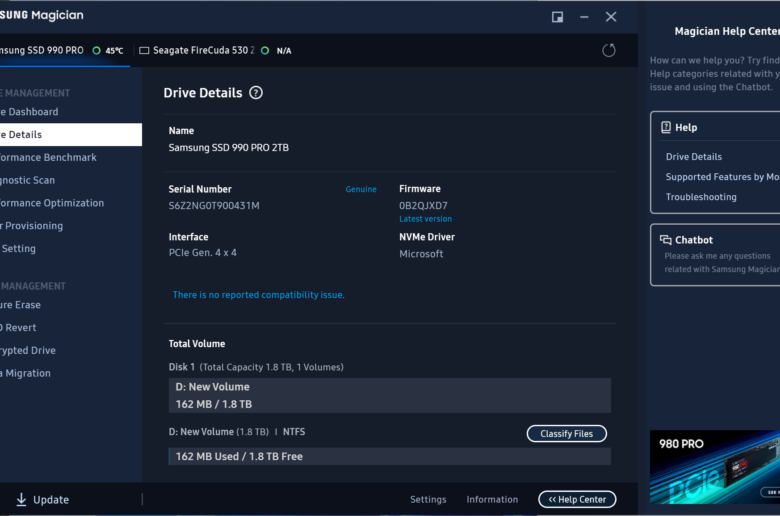Open Performance Optimization in the sidebar
This screenshot has height=516, width=780.
tap(71, 203)
